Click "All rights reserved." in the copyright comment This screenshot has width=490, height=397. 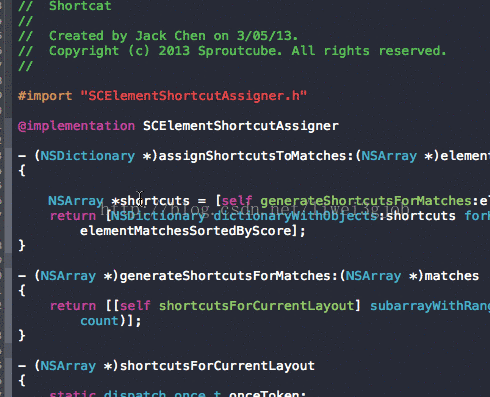[x=369, y=51]
